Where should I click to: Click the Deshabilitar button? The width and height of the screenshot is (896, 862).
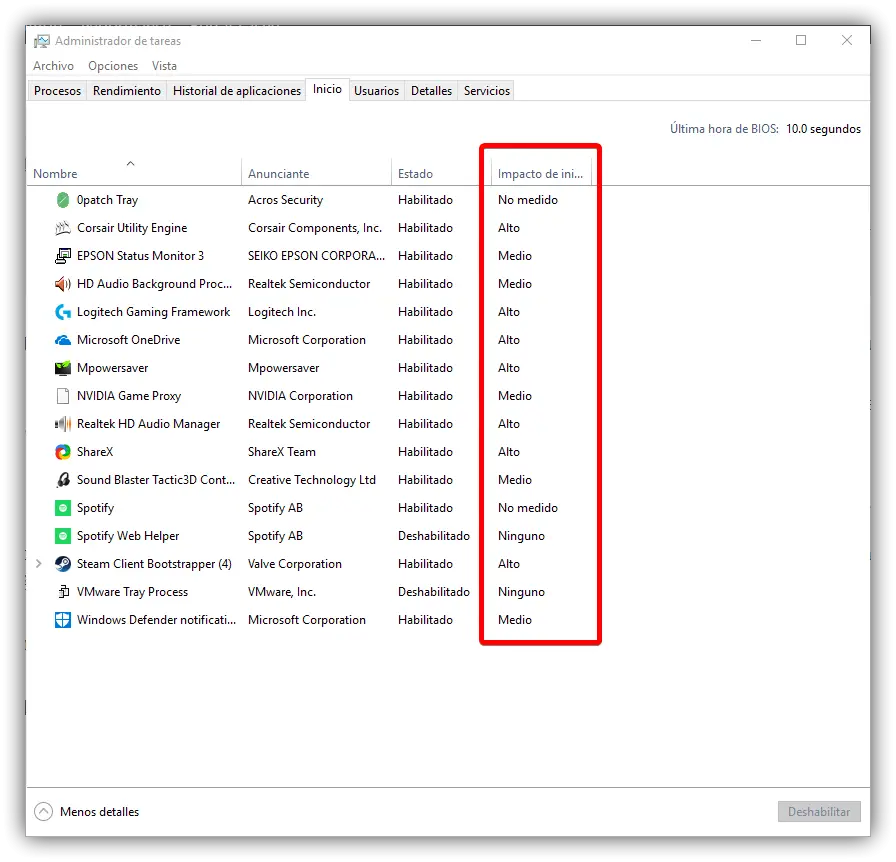point(819,812)
